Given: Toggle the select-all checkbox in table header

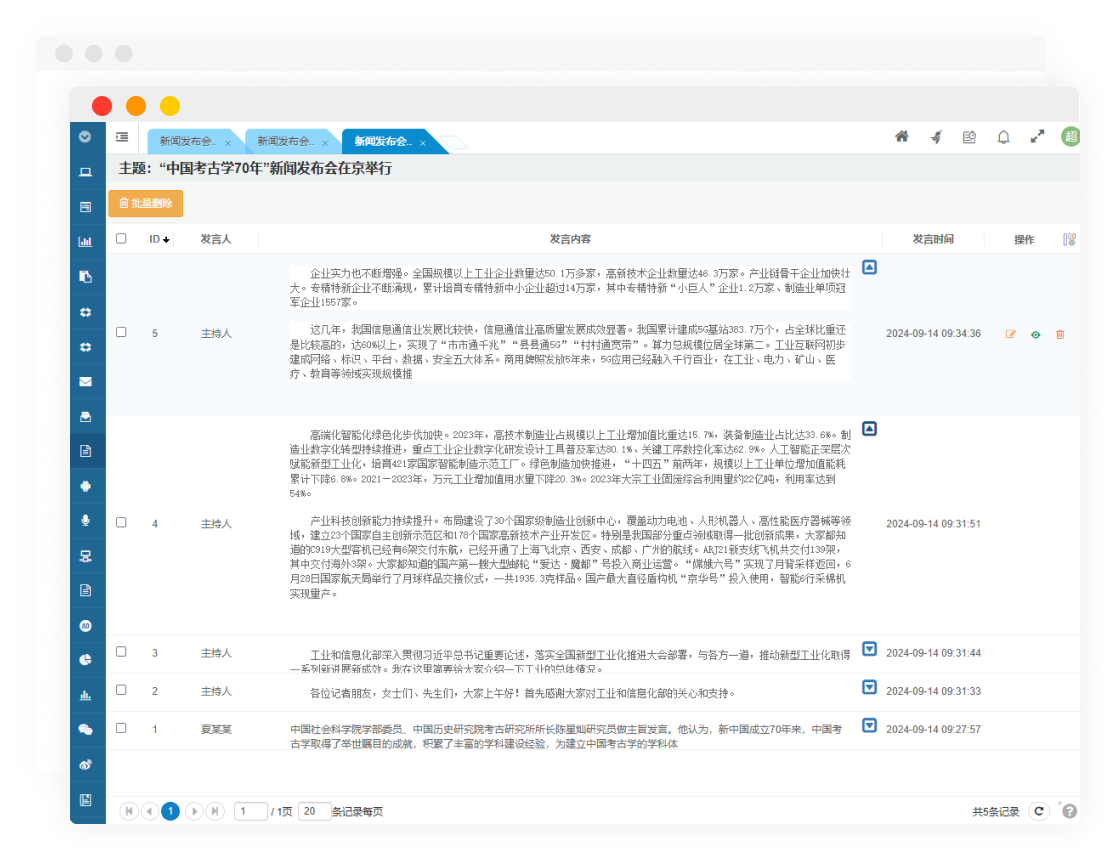Looking at the screenshot, I should (121, 239).
